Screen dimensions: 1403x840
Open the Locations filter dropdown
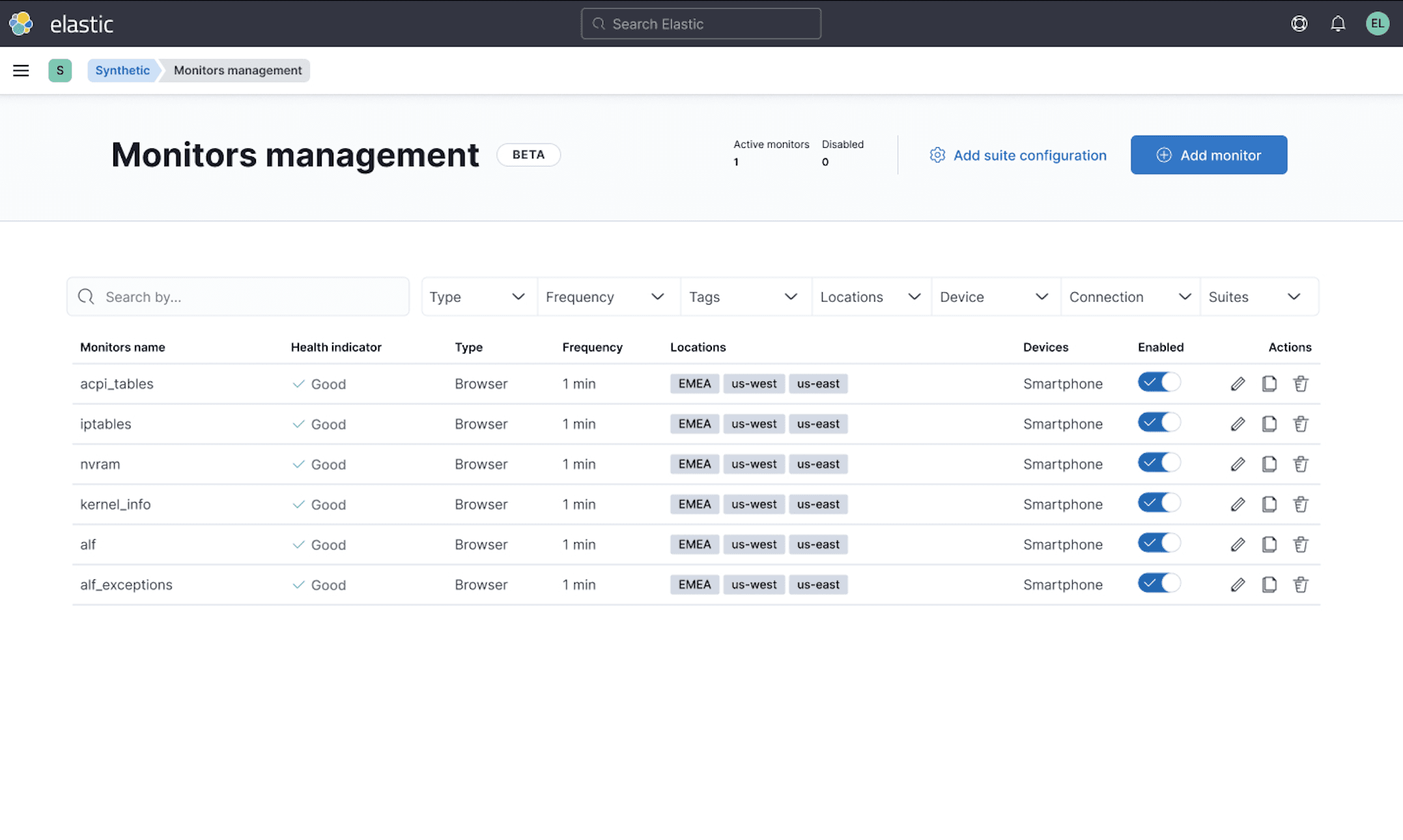(870, 297)
